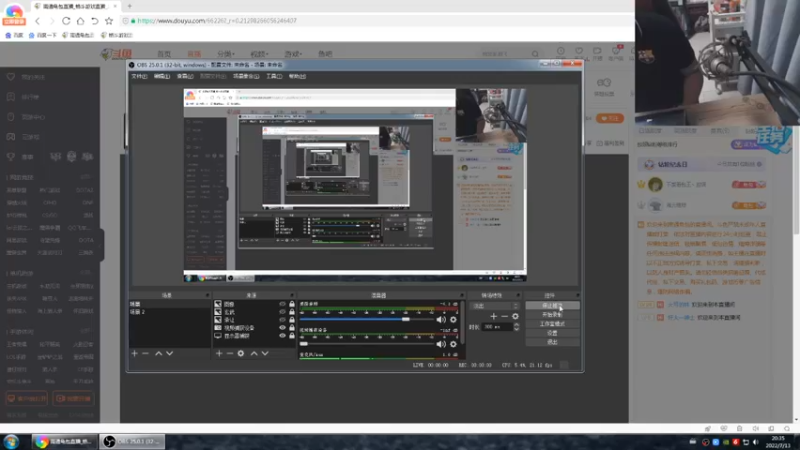This screenshot has height=450, width=800.
Task: Click the orange 关注 follow button on Douyu
Action: (610, 118)
